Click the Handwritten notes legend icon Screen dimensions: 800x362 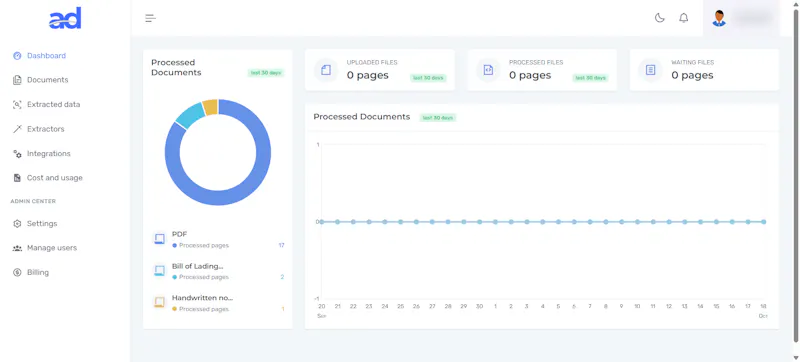(x=160, y=302)
